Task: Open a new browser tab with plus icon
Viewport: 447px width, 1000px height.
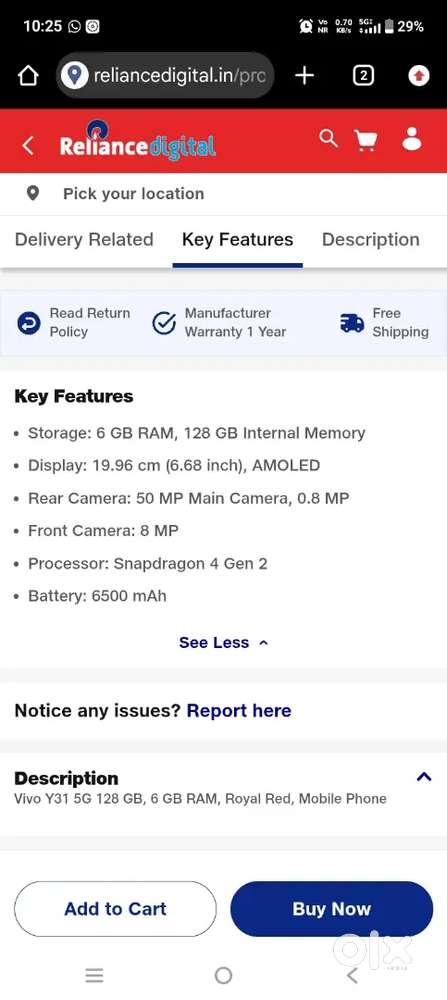Action: pos(305,76)
